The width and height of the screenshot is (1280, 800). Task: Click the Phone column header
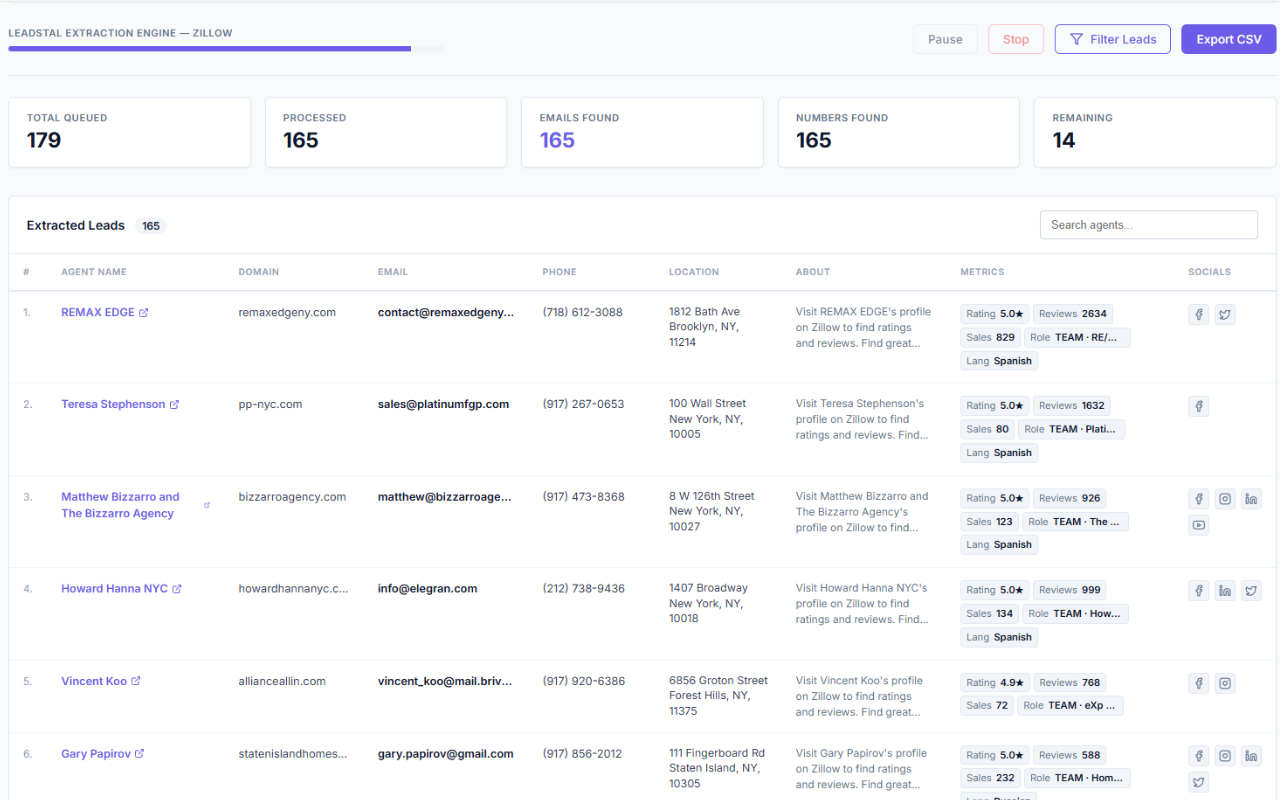[x=560, y=272]
